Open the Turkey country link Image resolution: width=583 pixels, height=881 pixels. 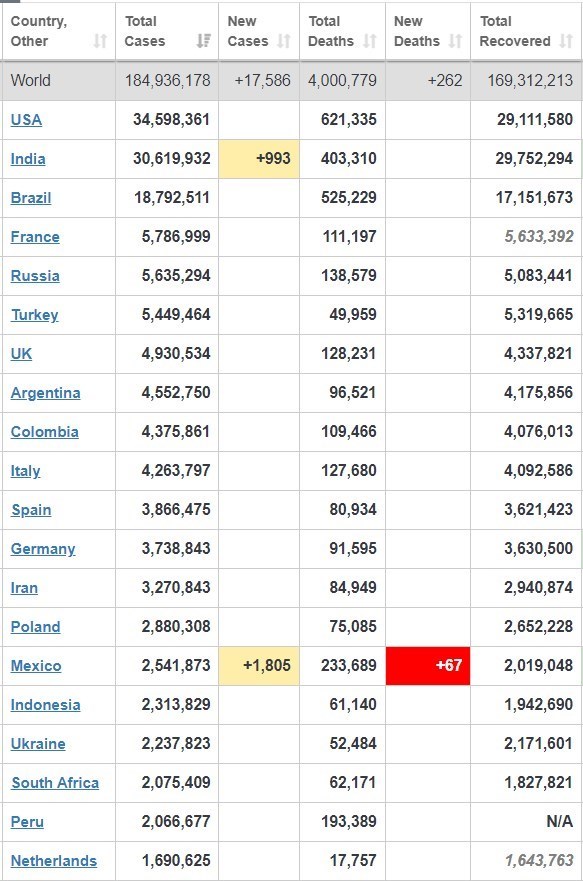(x=35, y=315)
